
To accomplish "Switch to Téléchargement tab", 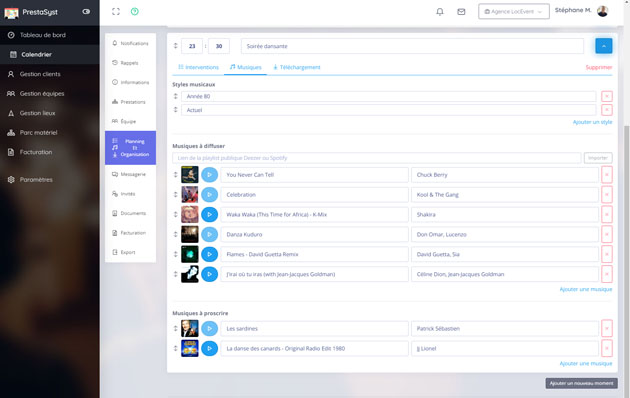I will 297,67.
